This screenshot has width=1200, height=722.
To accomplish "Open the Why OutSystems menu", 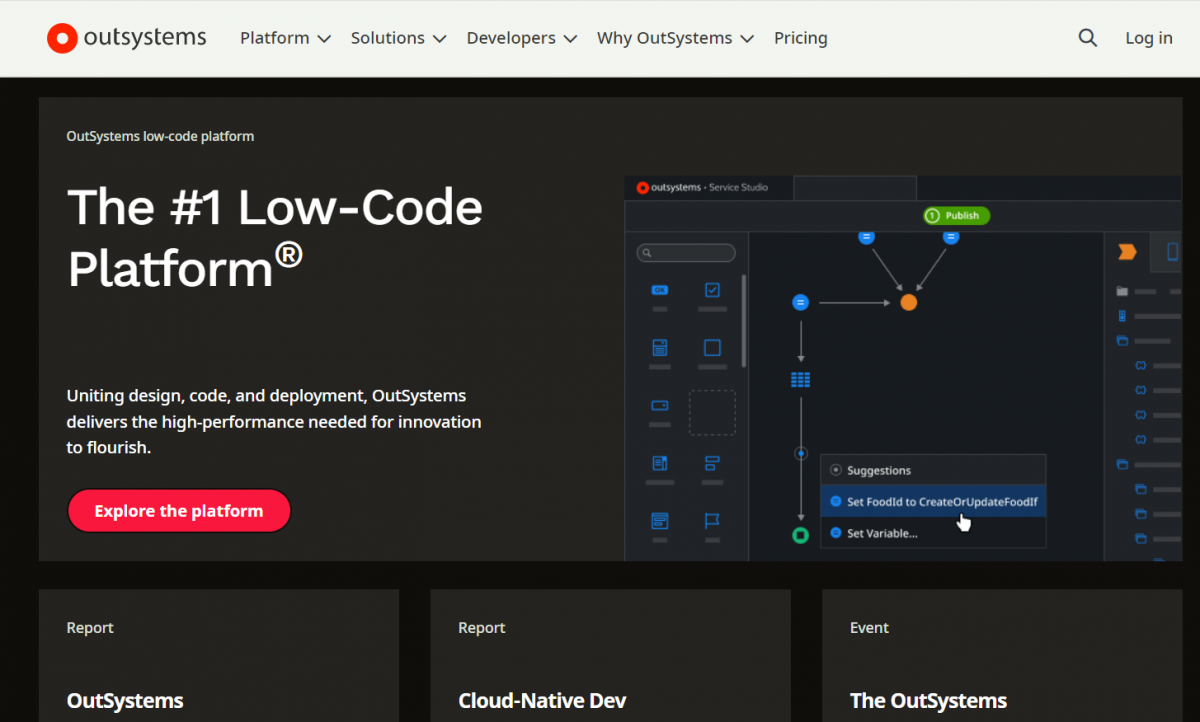I will click(x=674, y=37).
